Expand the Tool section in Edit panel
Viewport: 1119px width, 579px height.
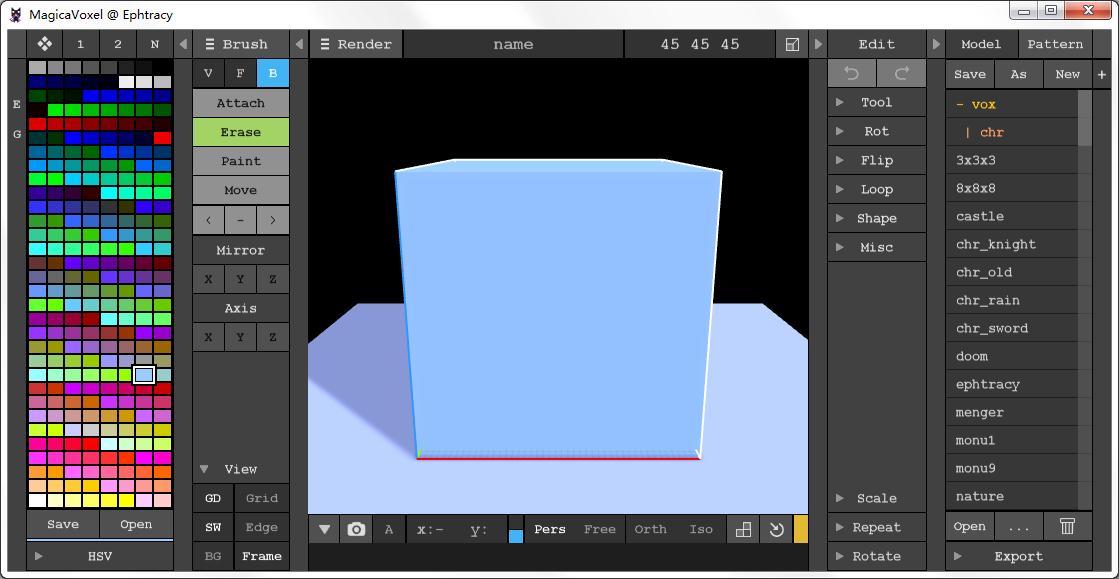tap(876, 102)
